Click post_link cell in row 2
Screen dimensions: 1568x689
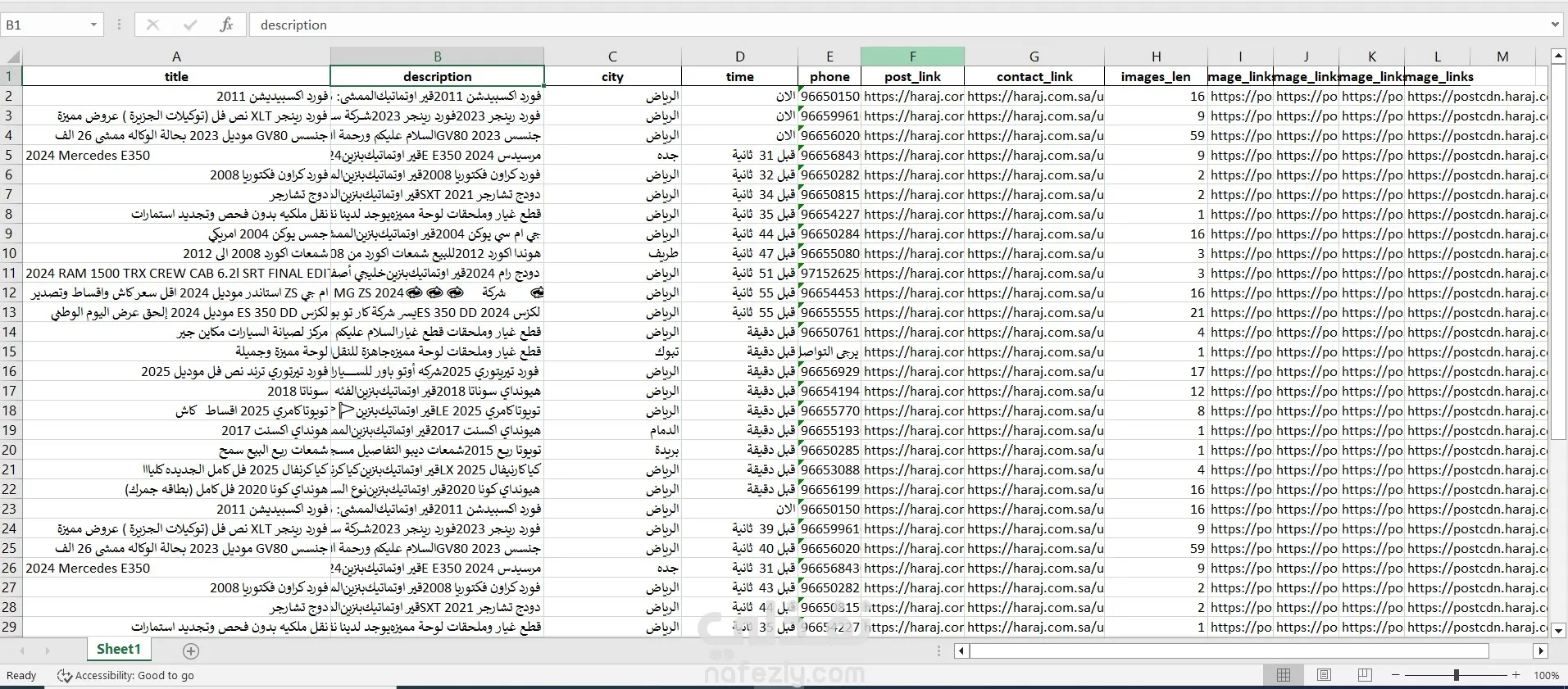(912, 96)
